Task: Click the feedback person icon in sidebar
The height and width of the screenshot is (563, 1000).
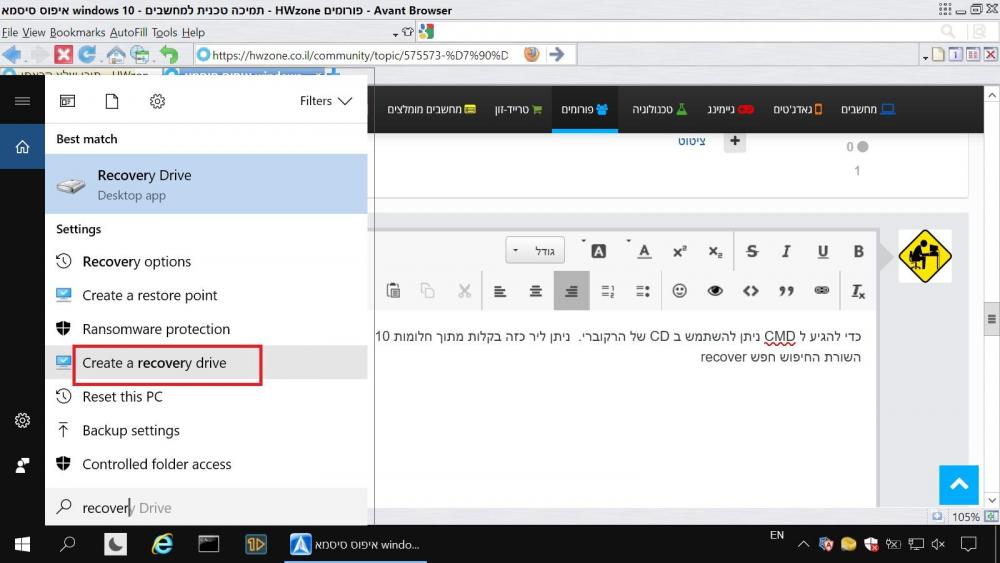Action: pos(22,465)
